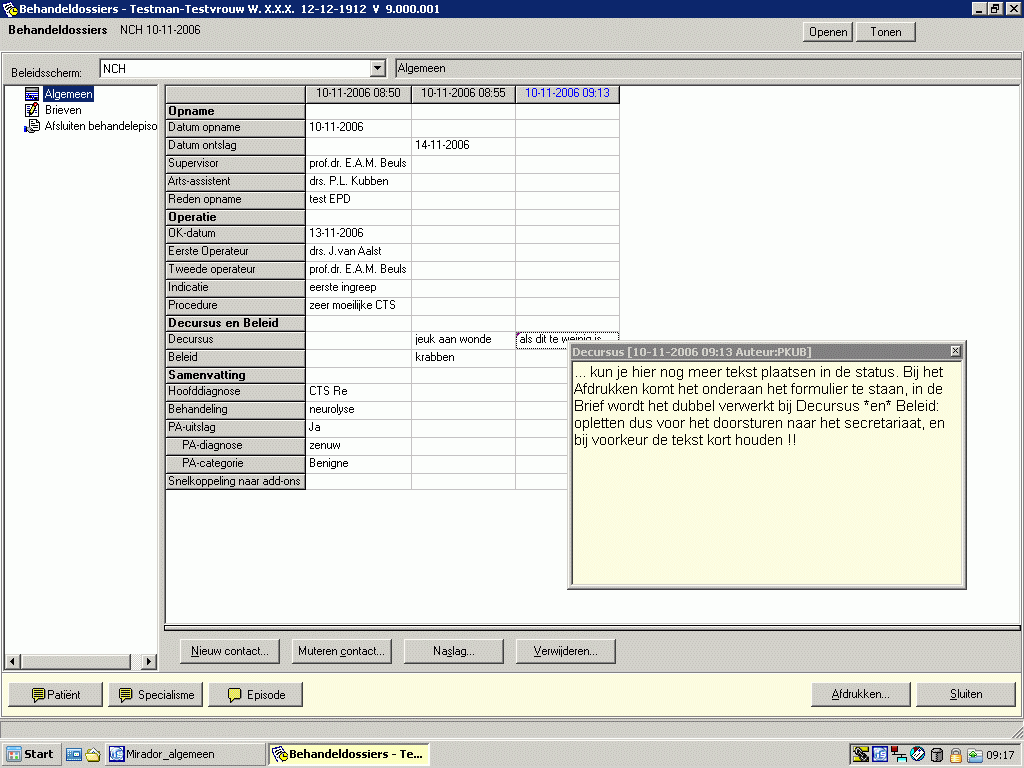Close the Decursus note popup
This screenshot has width=1024, height=768.
(955, 351)
